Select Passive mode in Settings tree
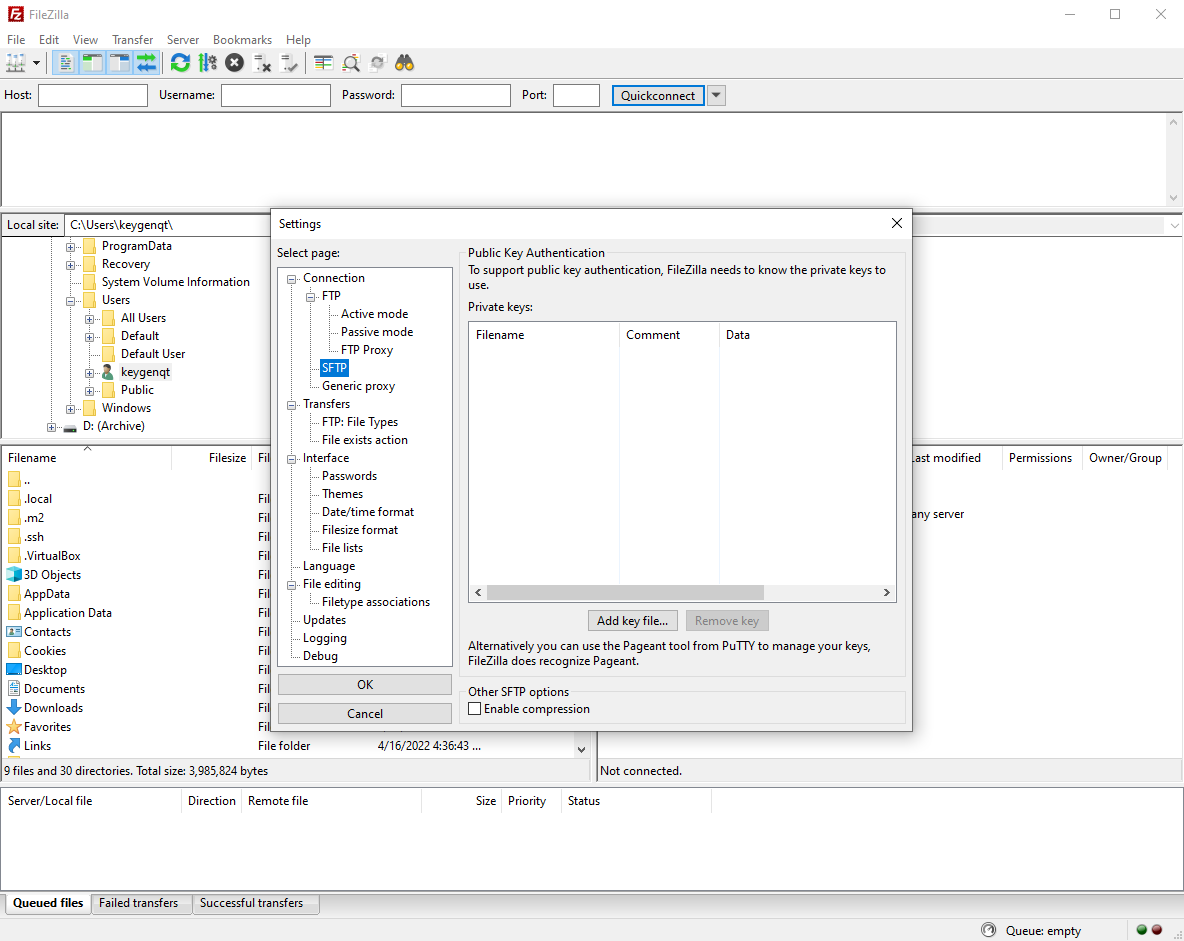 coord(377,332)
